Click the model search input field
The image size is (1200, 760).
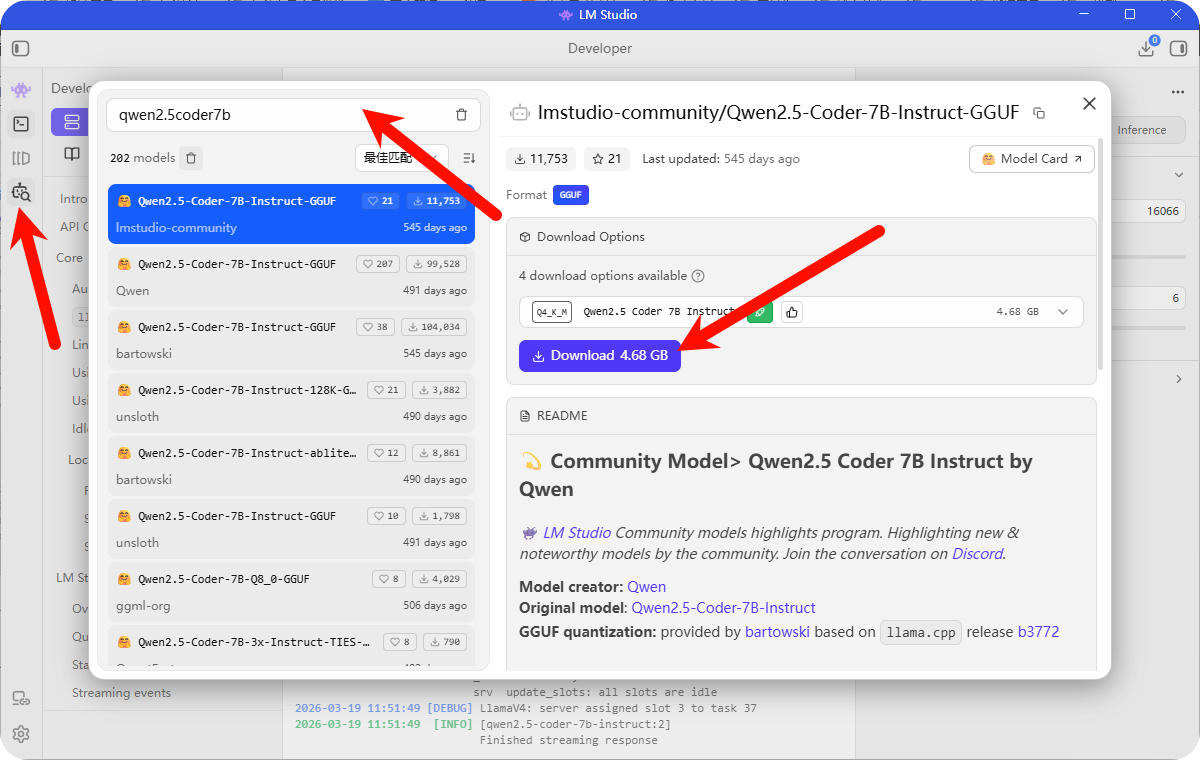tap(280, 115)
